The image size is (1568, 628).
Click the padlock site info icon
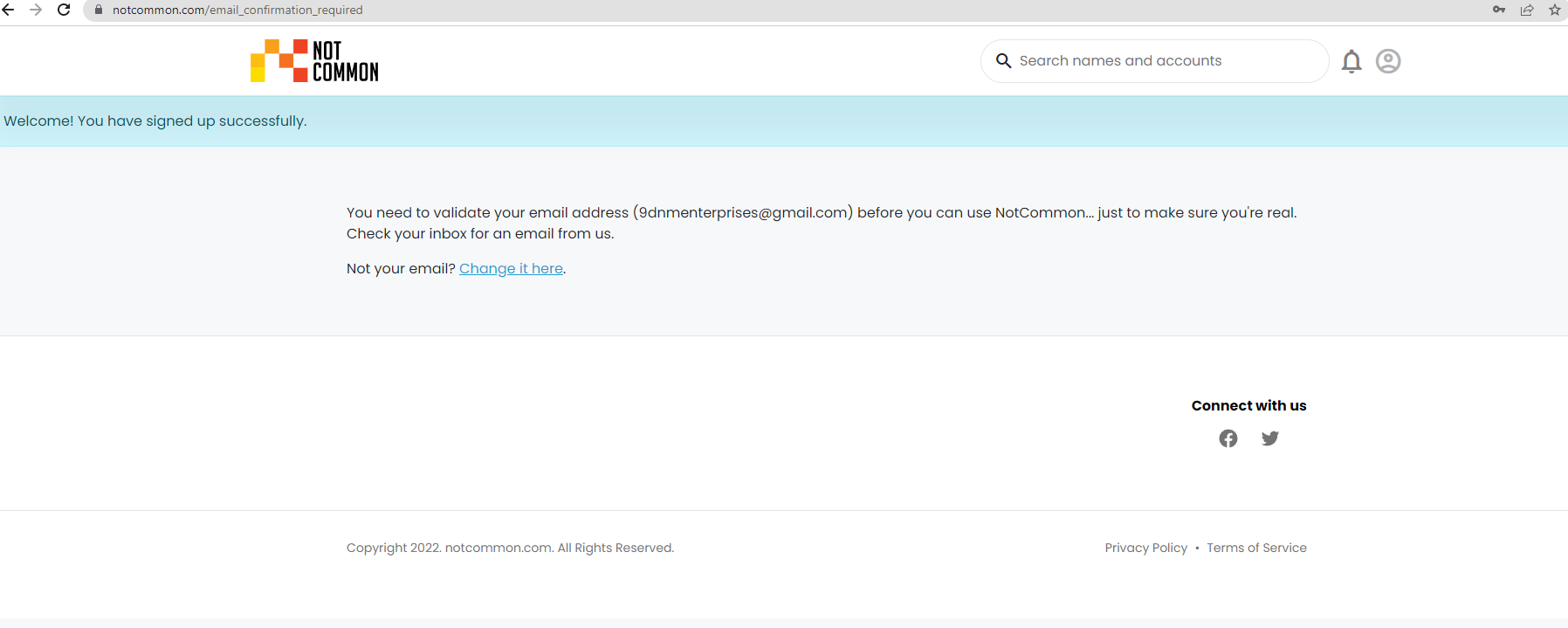[x=99, y=10]
